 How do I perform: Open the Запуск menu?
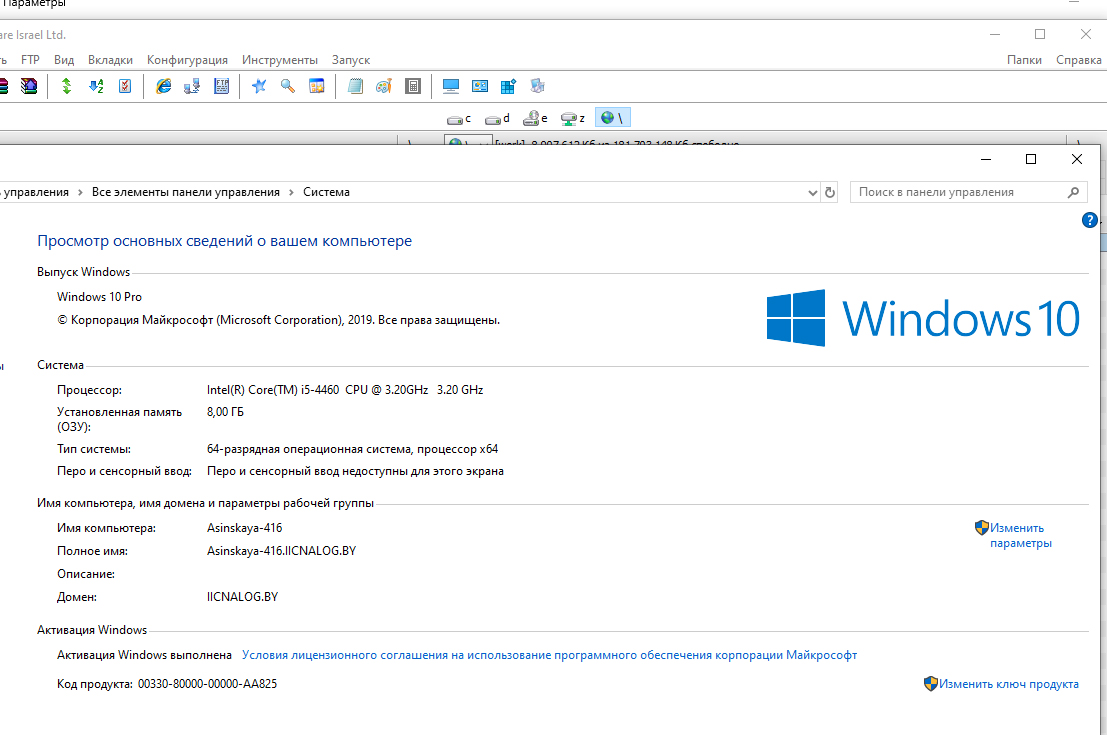point(351,60)
